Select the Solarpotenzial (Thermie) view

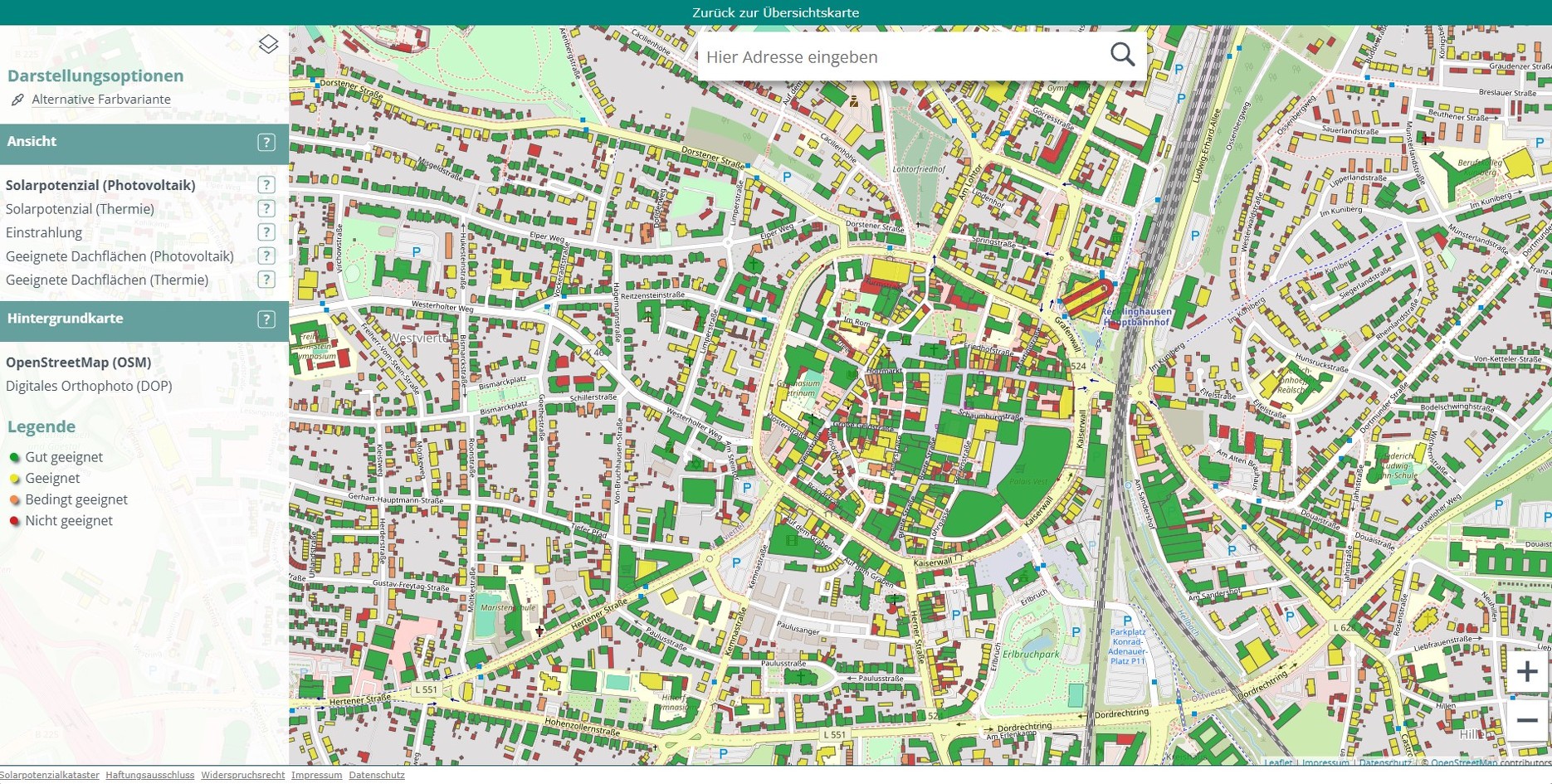click(x=80, y=209)
